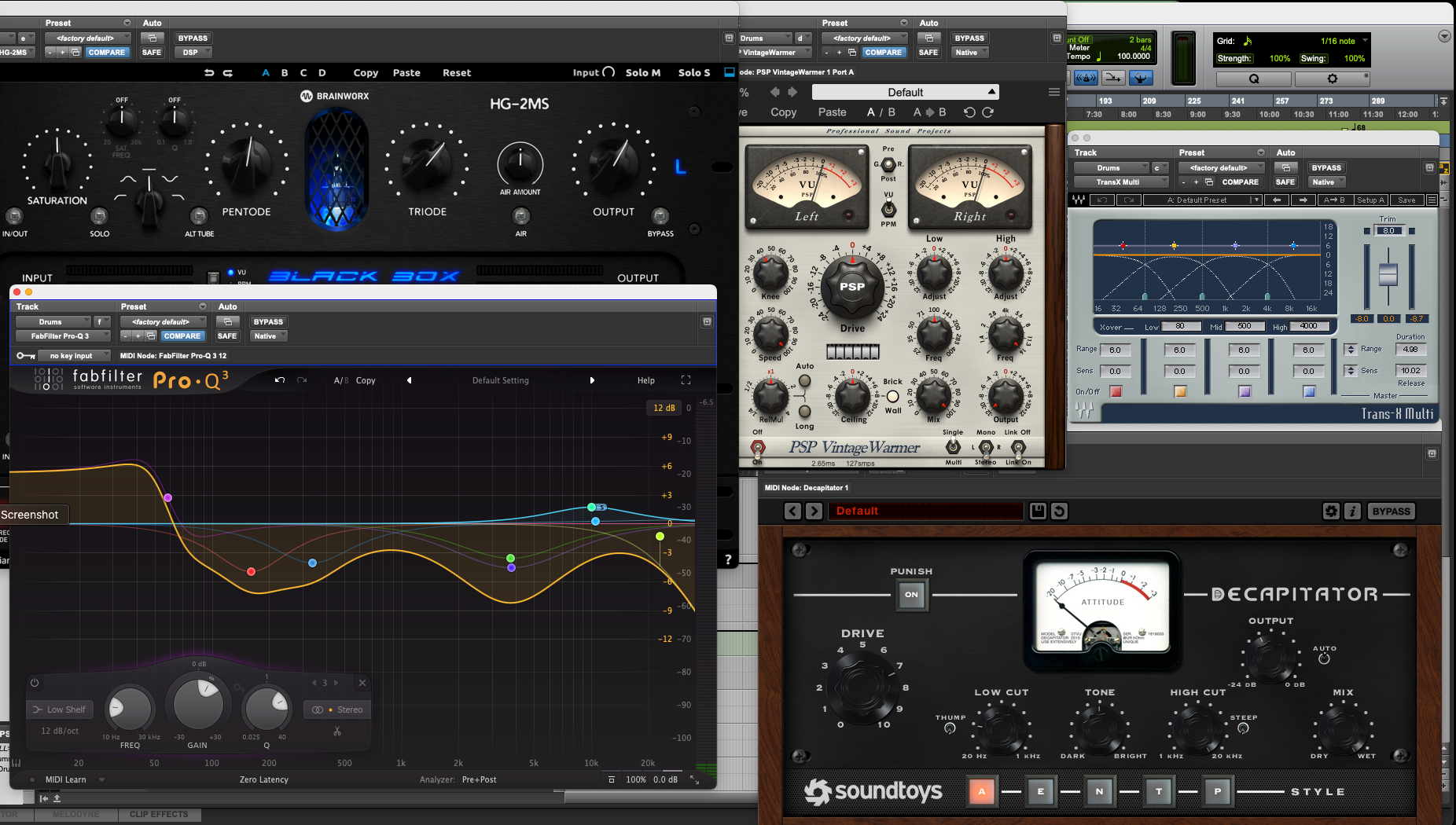Screen dimensions: 1456x825
Task: Open the Trans-X A: Default Preset dropdown
Action: pyautogui.click(x=1202, y=200)
